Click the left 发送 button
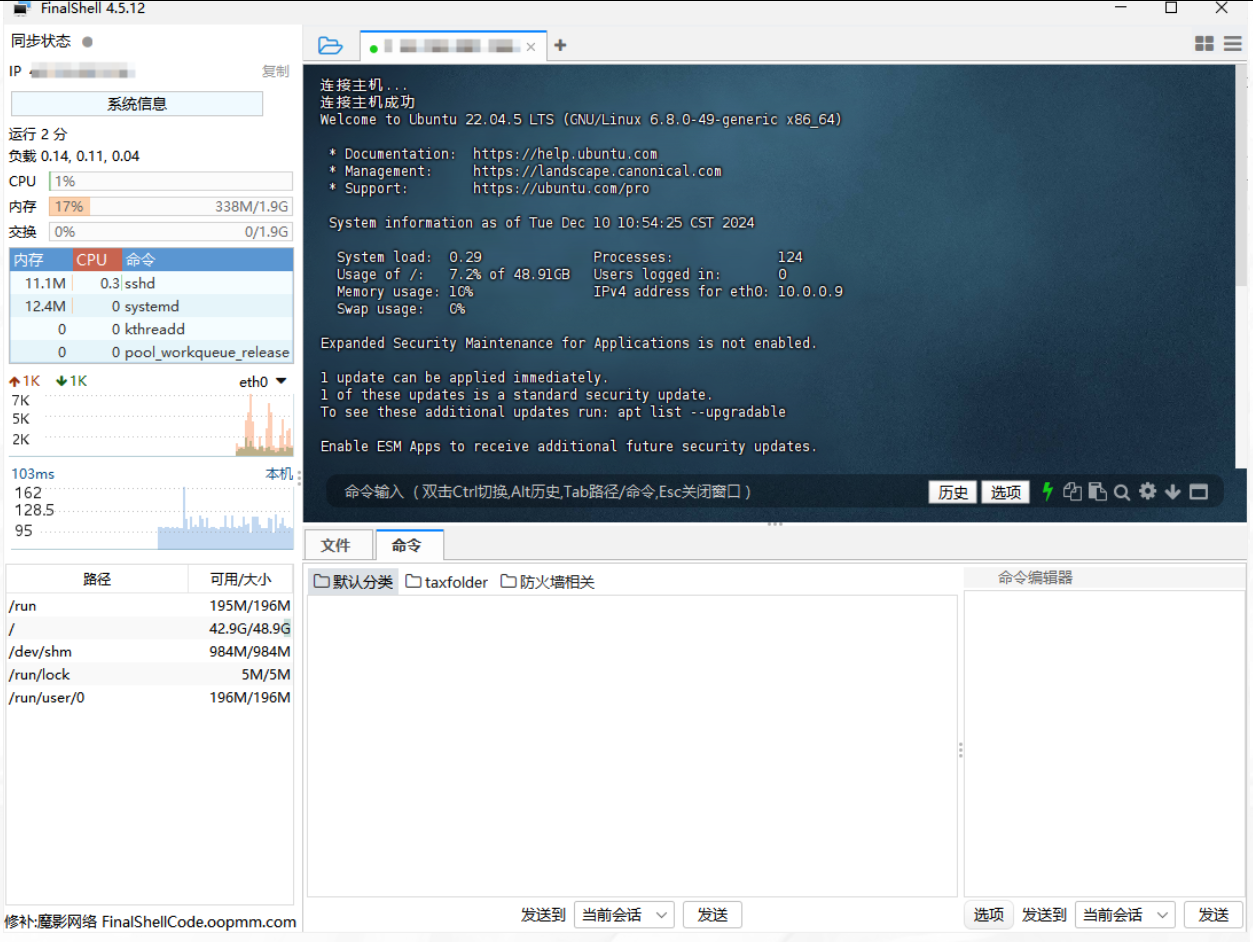The width and height of the screenshot is (1253, 942). pyautogui.click(x=712, y=915)
